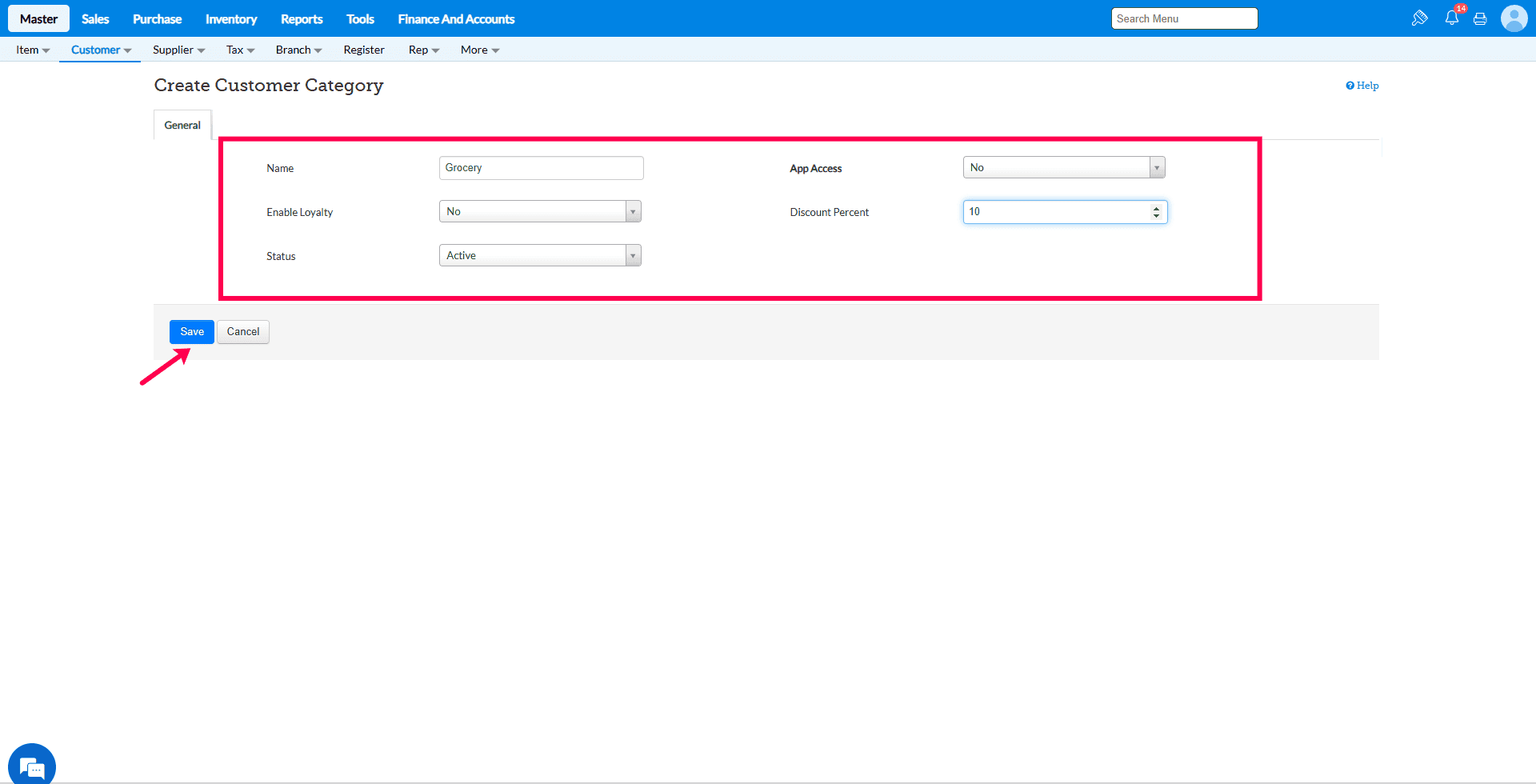Select the General tab
This screenshot has height=784, width=1536.
pyautogui.click(x=182, y=125)
